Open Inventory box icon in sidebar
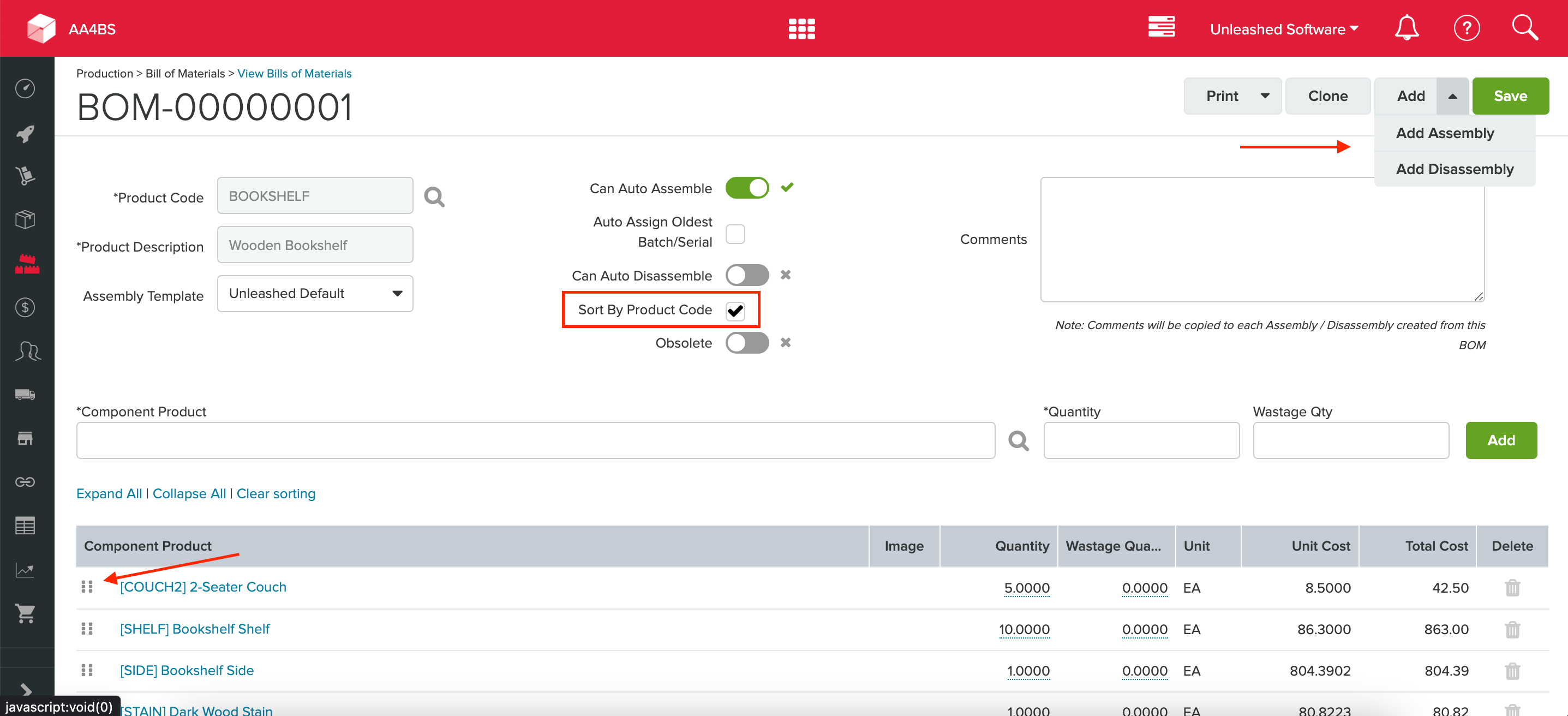 point(25,219)
